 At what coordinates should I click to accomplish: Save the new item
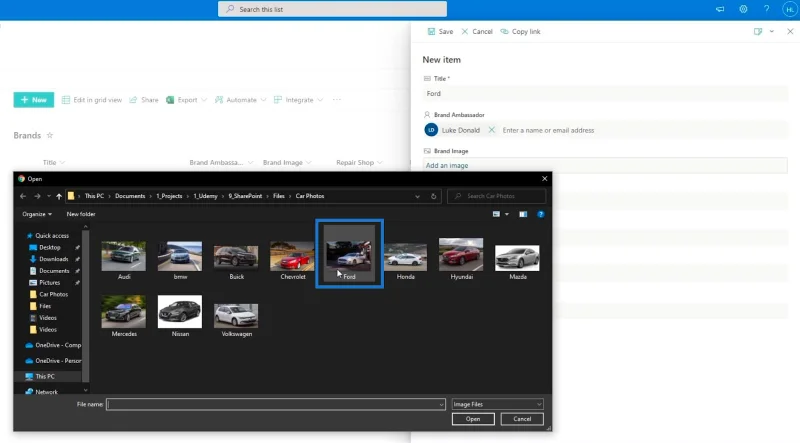tap(440, 32)
